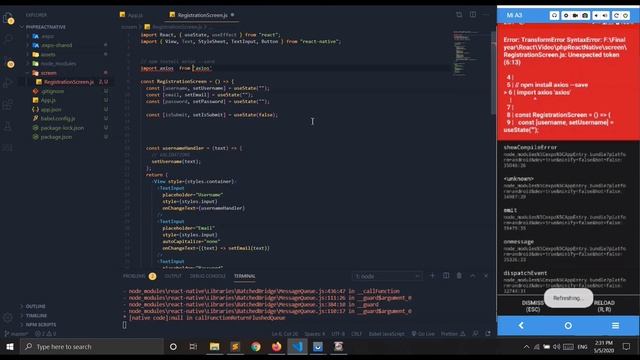
Task: Click Prettier in the status bar
Action: (x=453, y=334)
